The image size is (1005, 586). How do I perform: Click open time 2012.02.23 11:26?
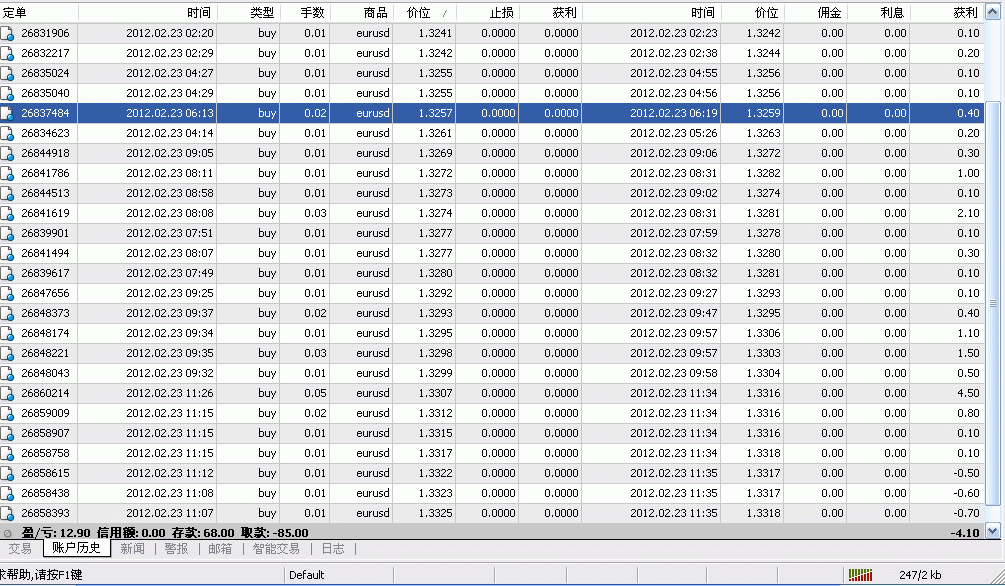[170, 394]
